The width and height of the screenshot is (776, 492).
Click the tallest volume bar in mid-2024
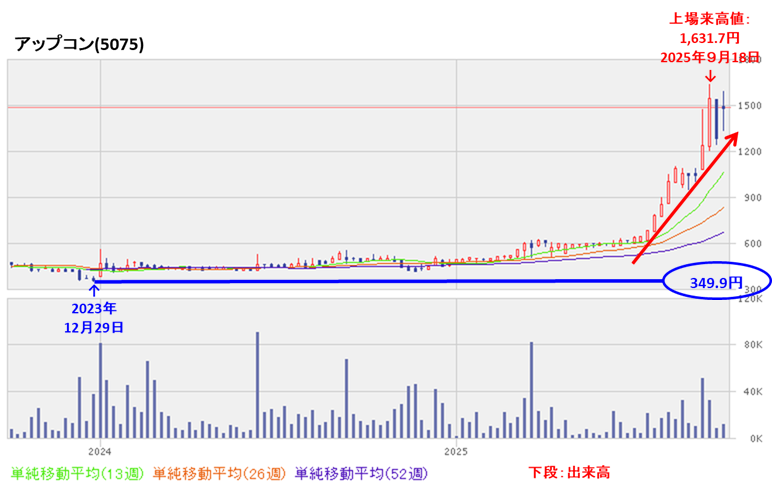point(257,385)
